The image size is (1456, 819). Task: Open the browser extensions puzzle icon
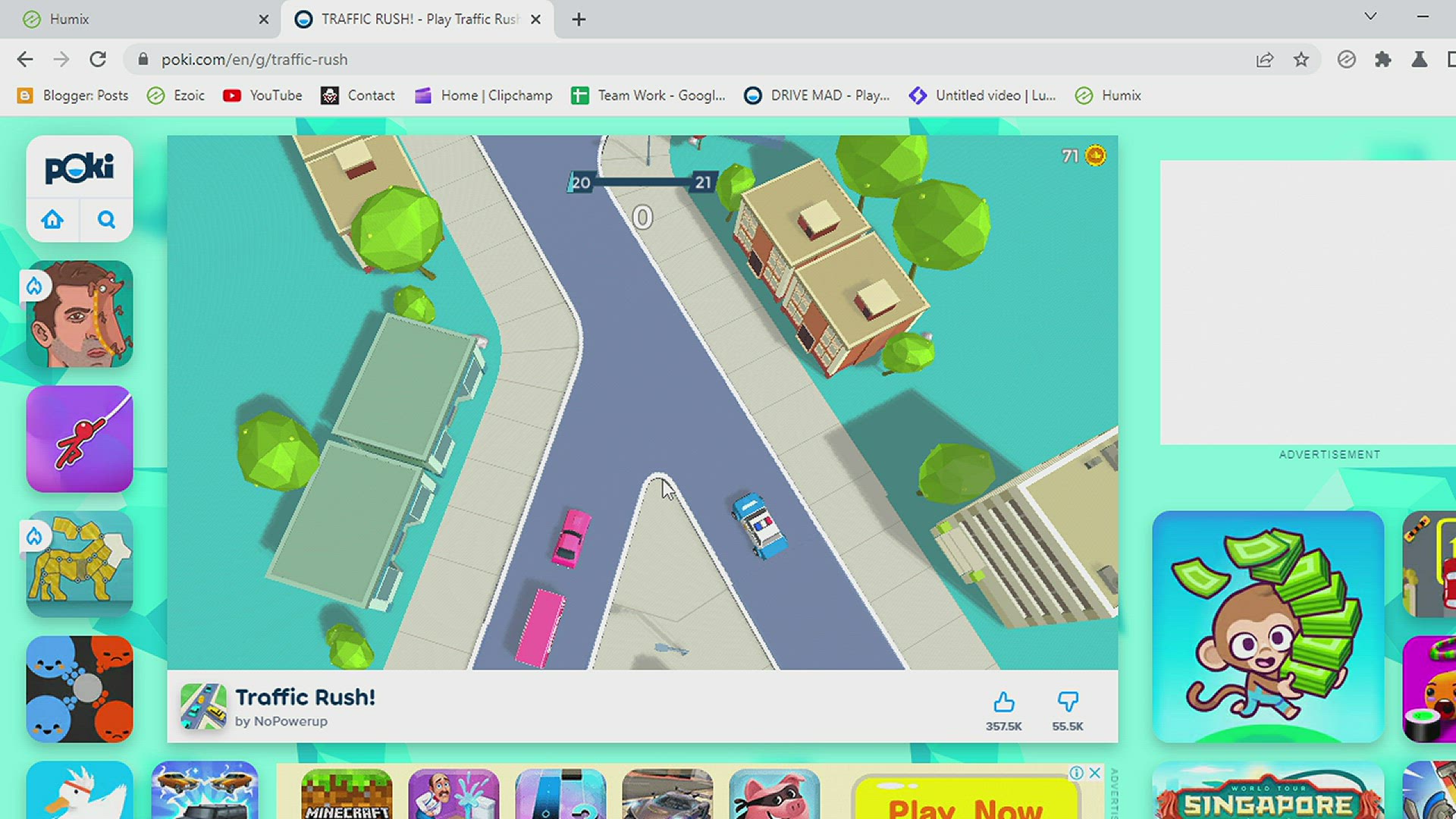(1382, 59)
